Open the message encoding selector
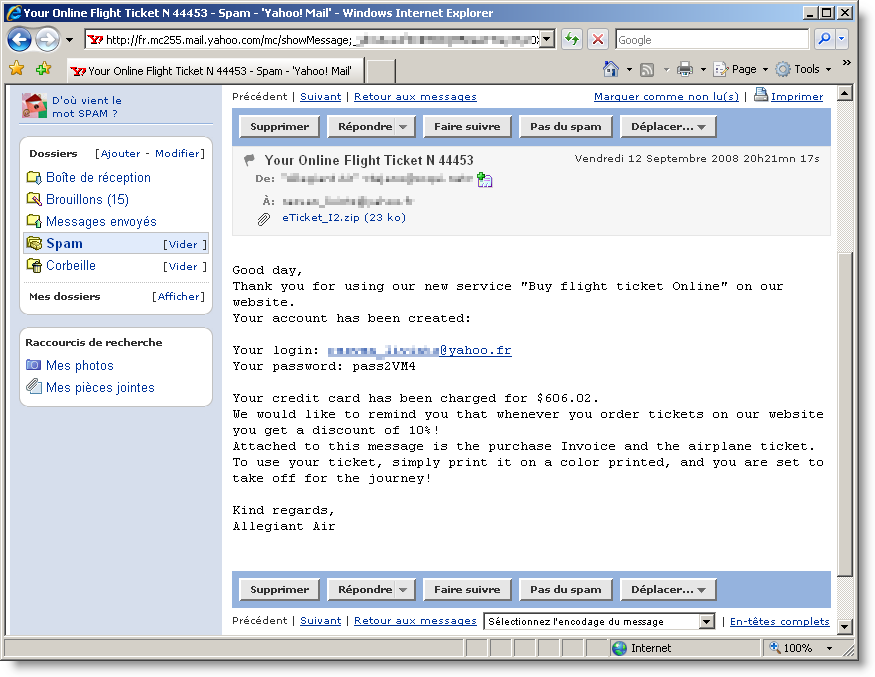 click(x=599, y=621)
